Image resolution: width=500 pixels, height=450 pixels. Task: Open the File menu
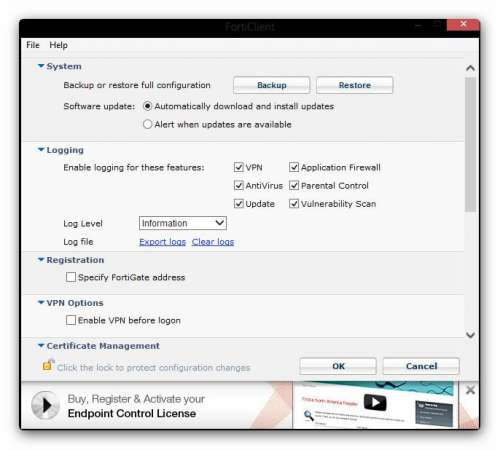click(33, 45)
